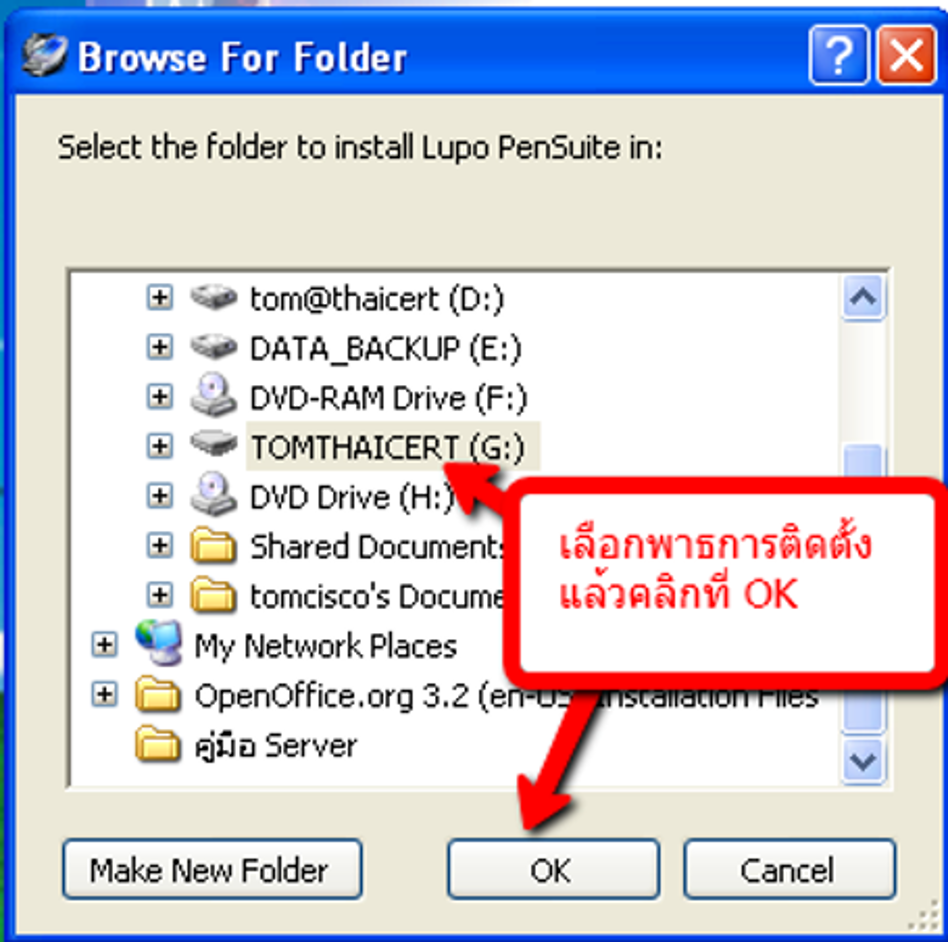Click the tom@thaicert (D:) hard drive icon

pos(213,297)
